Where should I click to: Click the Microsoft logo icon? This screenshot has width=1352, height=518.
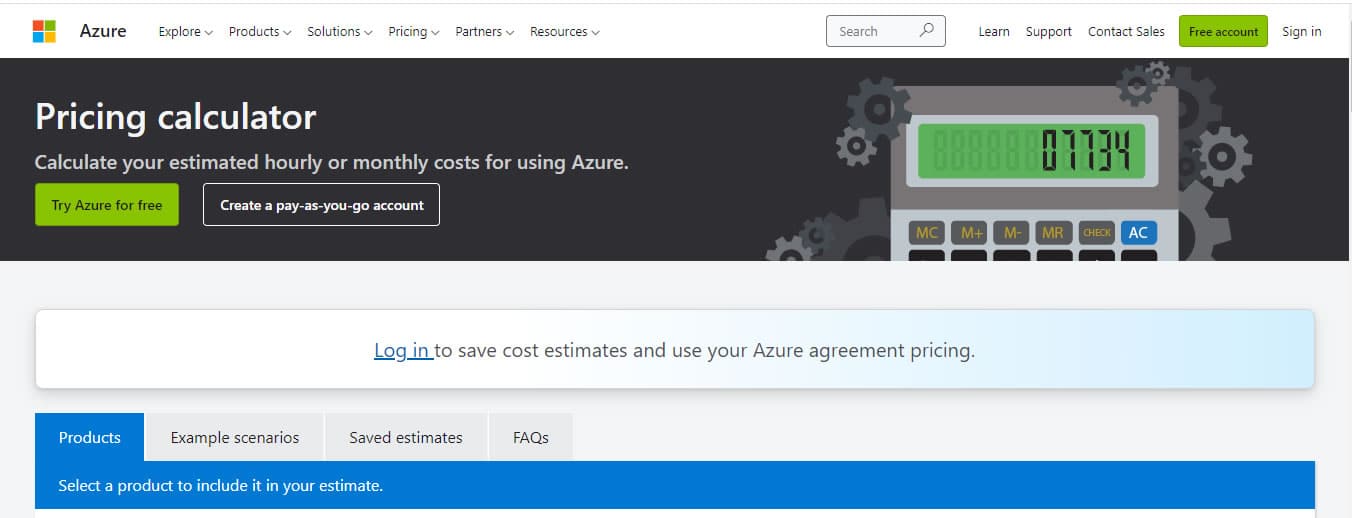click(x=44, y=31)
